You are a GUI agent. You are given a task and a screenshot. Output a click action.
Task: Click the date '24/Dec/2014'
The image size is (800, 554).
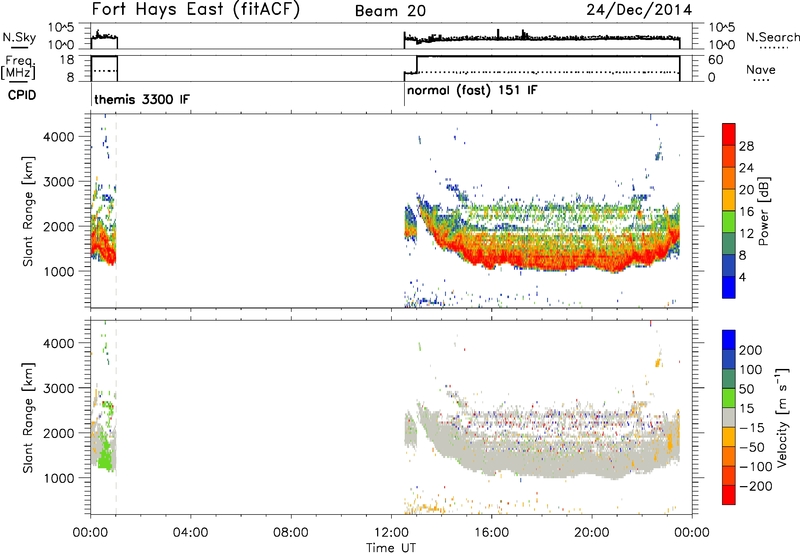click(x=639, y=10)
